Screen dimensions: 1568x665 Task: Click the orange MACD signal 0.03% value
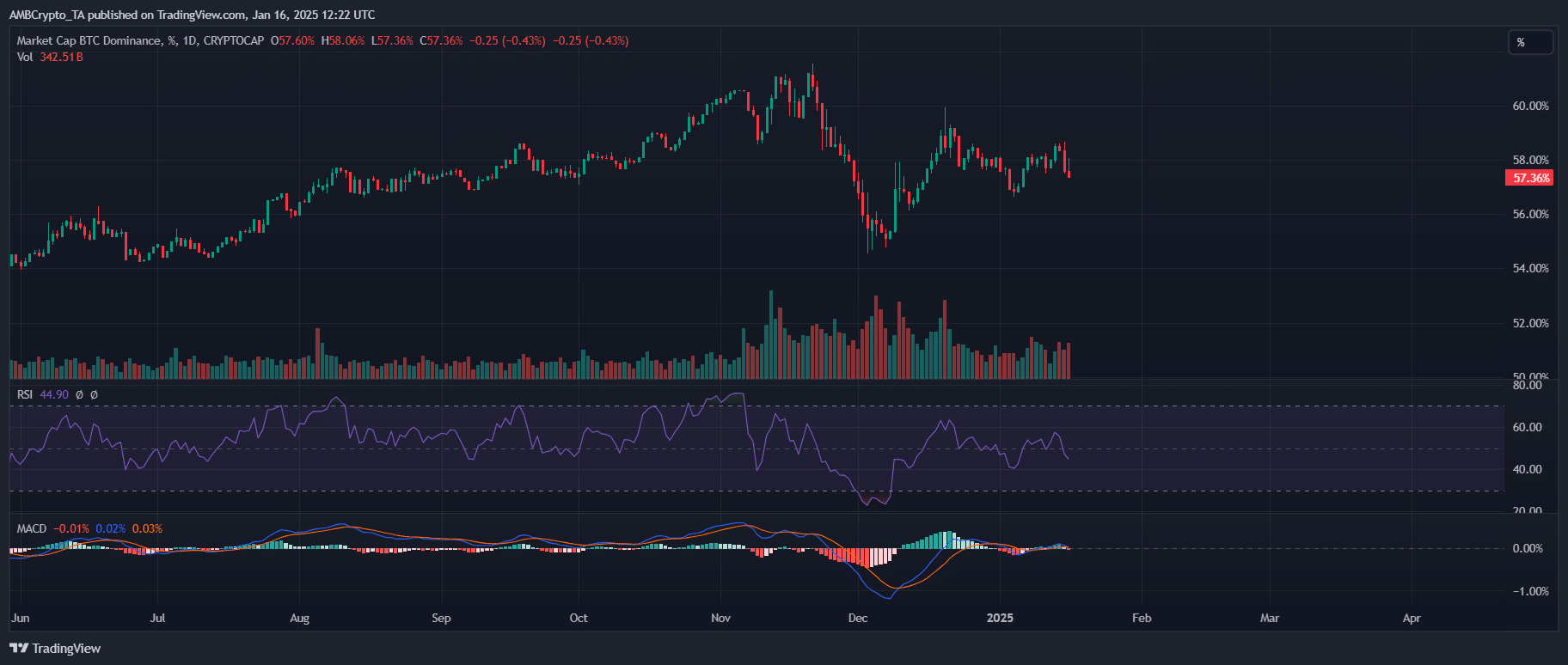pyautogui.click(x=147, y=528)
